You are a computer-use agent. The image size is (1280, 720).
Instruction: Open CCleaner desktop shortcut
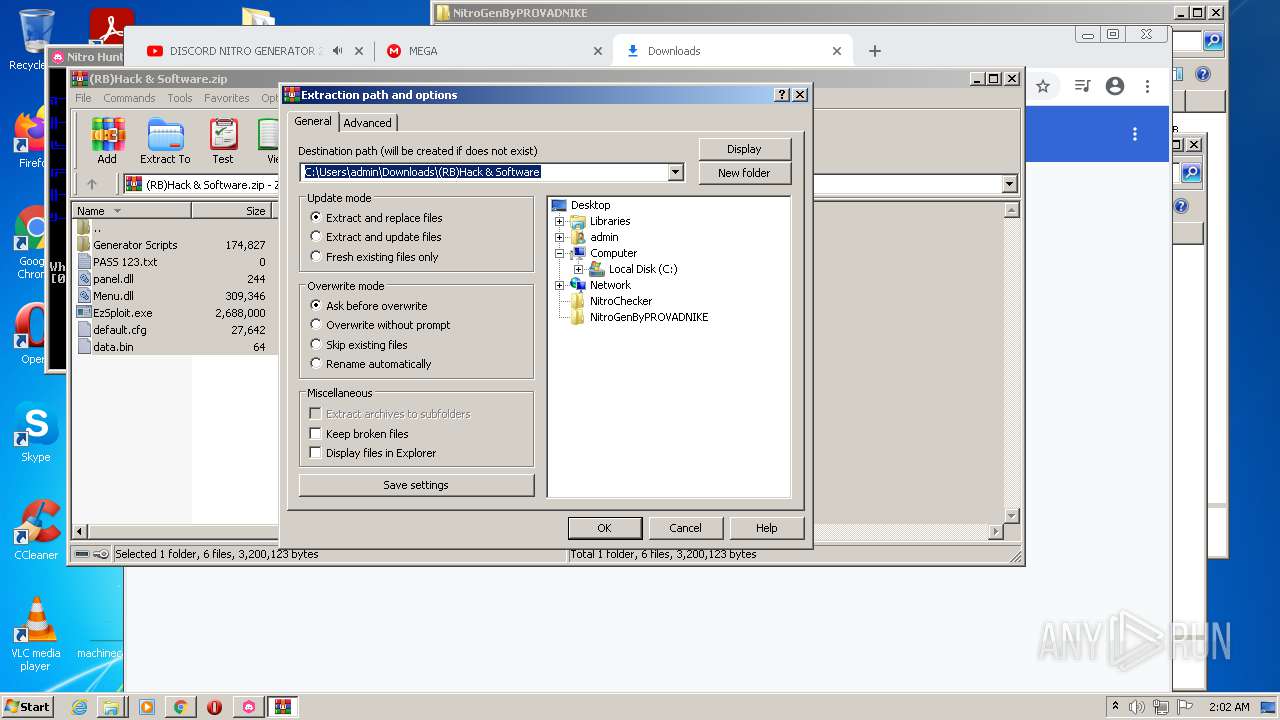pyautogui.click(x=36, y=530)
